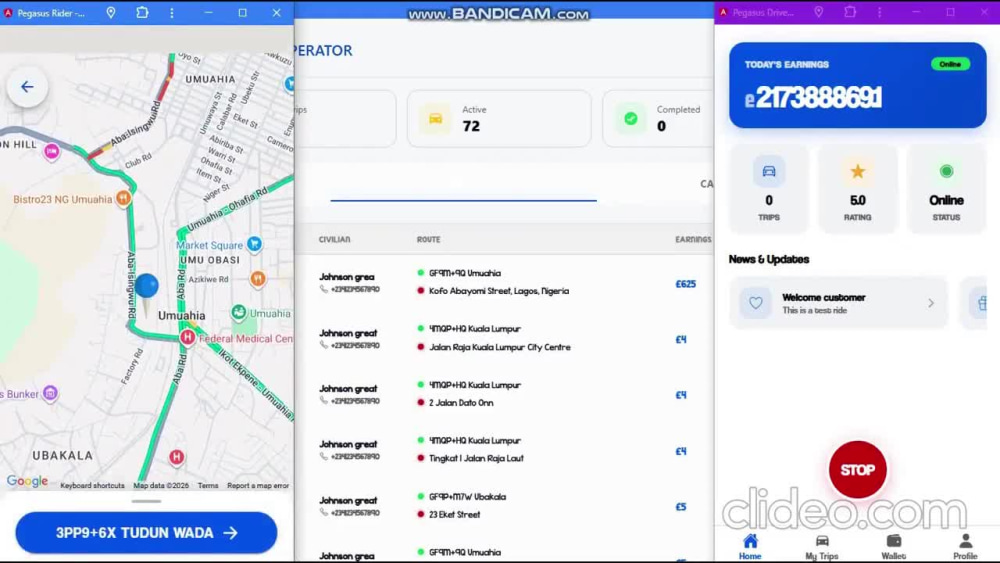1000x563 pixels.
Task: Open the extensions icon in Pegasus Driver window
Action: pyautogui.click(x=850, y=12)
